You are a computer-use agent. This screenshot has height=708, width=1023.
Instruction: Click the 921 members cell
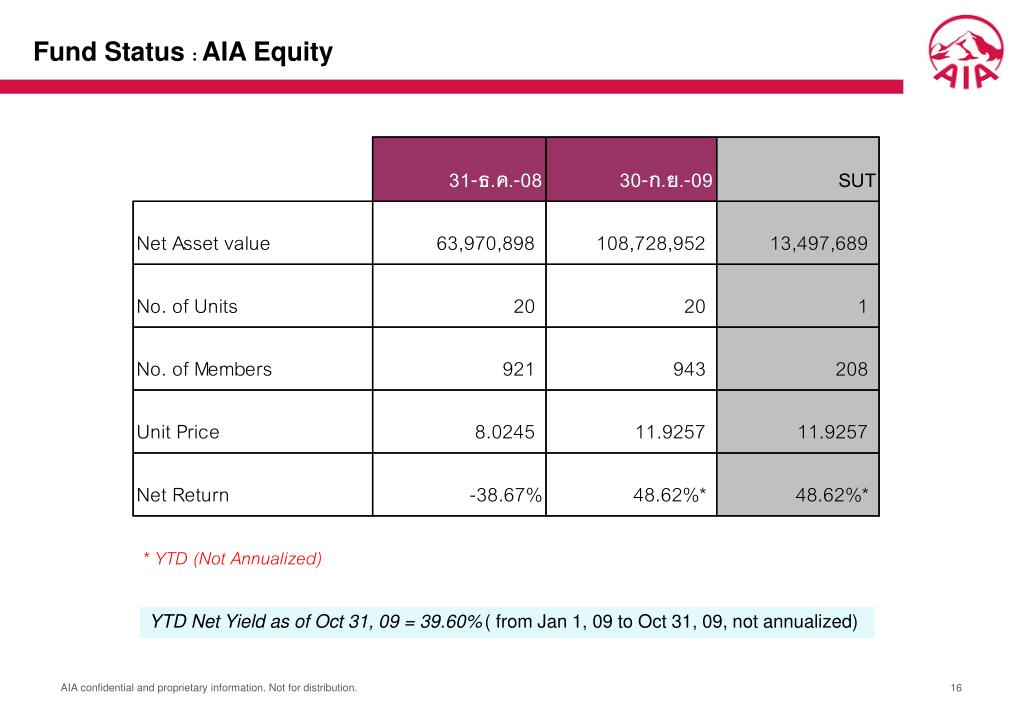518,370
